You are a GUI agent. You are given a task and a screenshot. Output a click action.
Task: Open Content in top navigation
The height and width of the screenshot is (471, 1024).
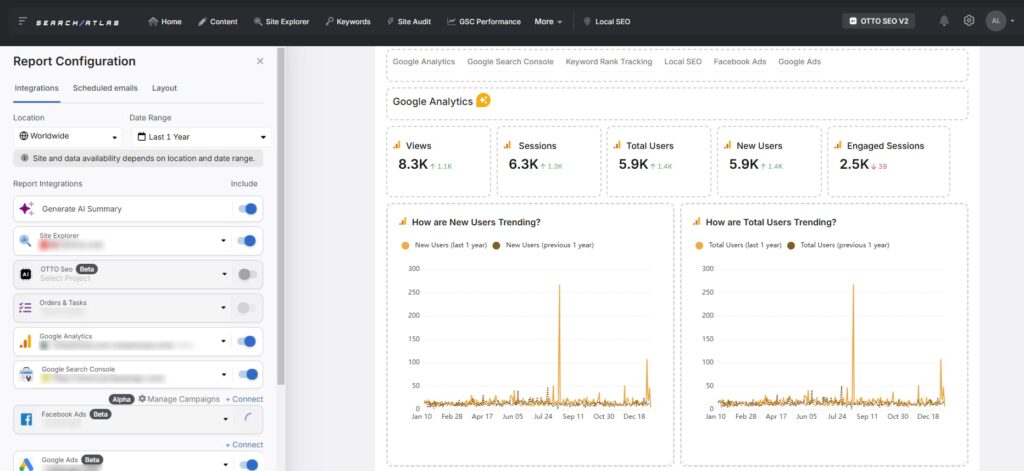click(217, 22)
